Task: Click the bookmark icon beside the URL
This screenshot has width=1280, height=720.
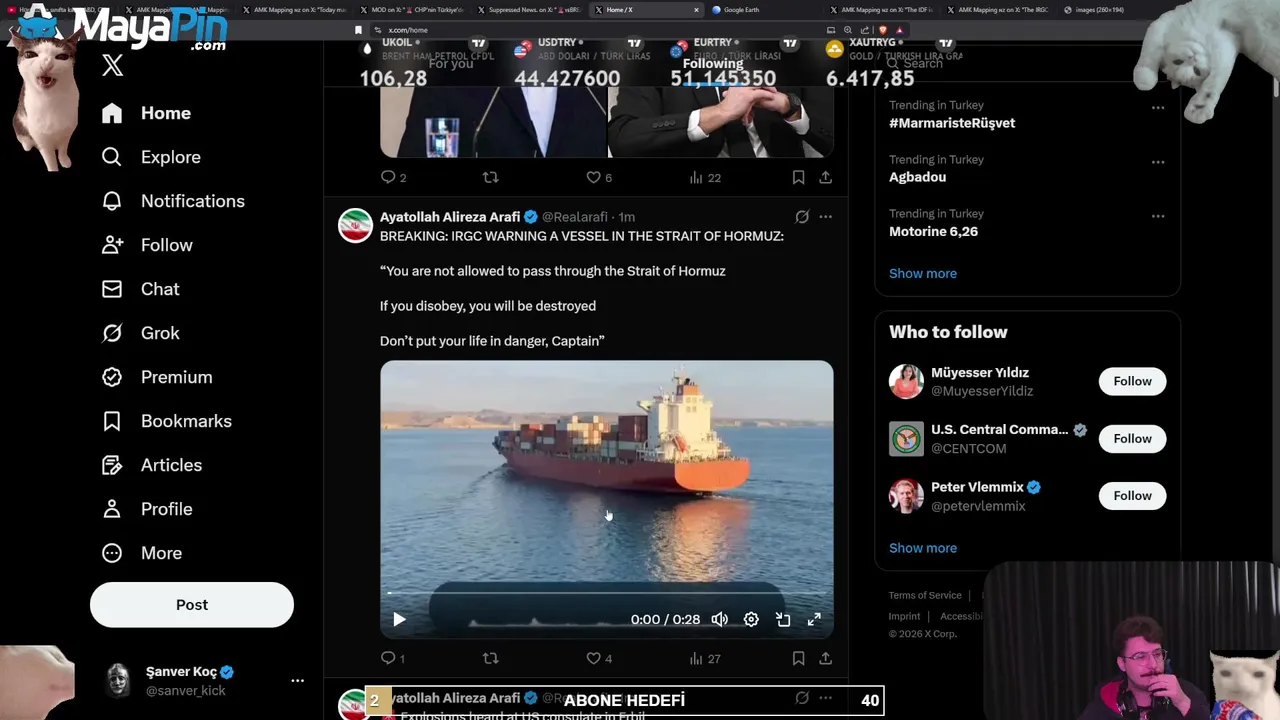Action: (358, 30)
